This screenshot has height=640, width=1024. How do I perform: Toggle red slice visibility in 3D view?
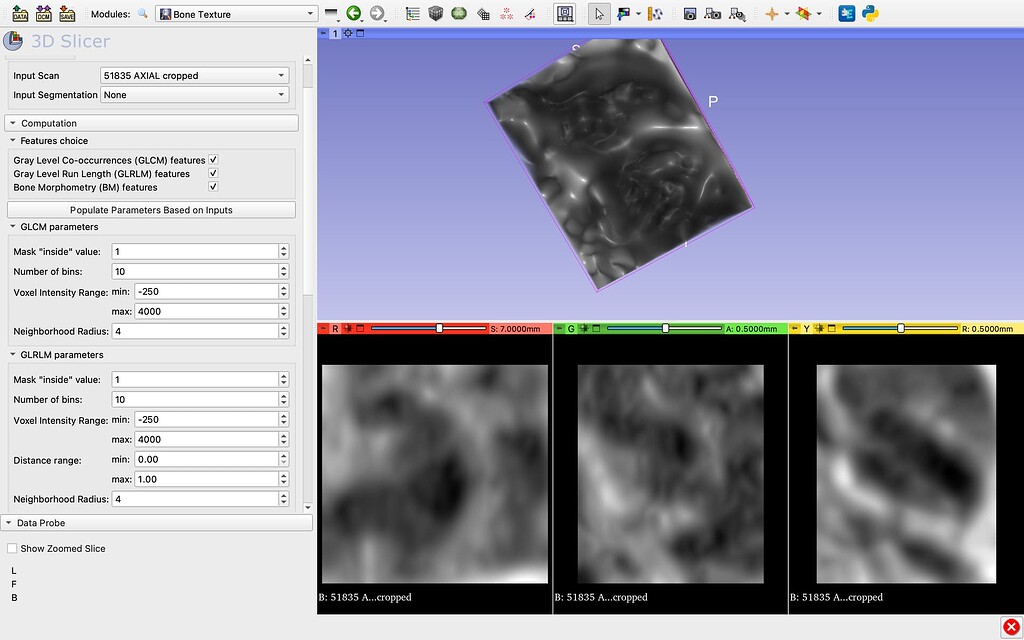coord(348,327)
